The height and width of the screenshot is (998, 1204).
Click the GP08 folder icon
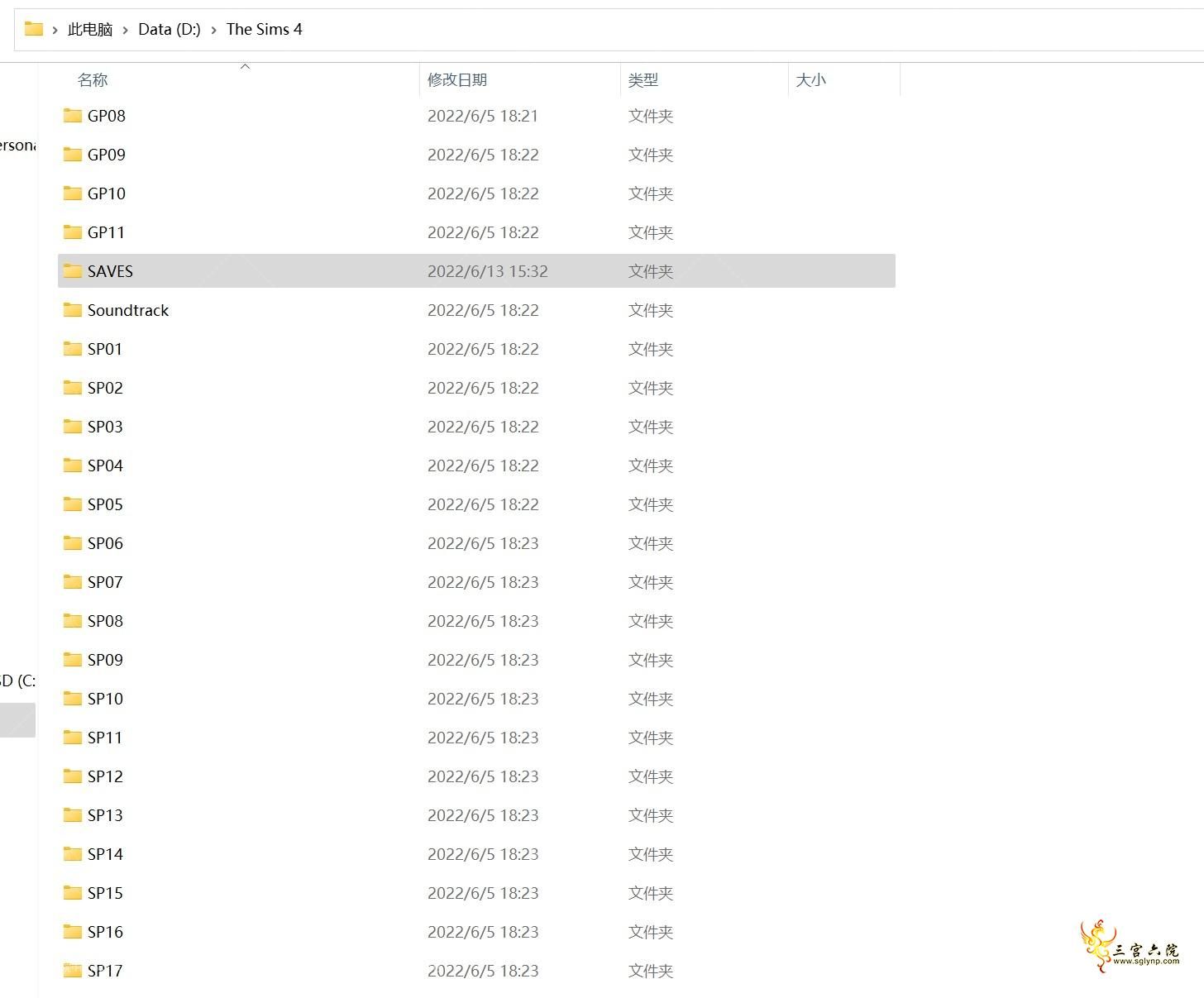click(73, 116)
